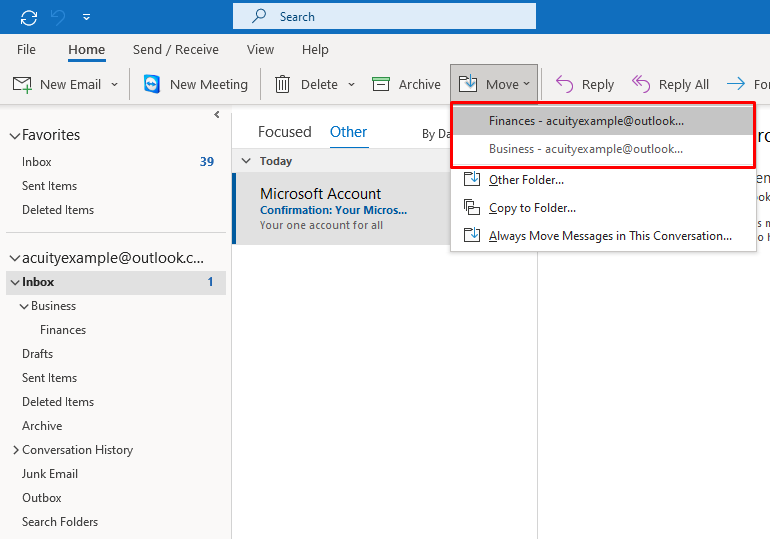
Task: Collapse the folder pane arrow
Action: tap(217, 115)
